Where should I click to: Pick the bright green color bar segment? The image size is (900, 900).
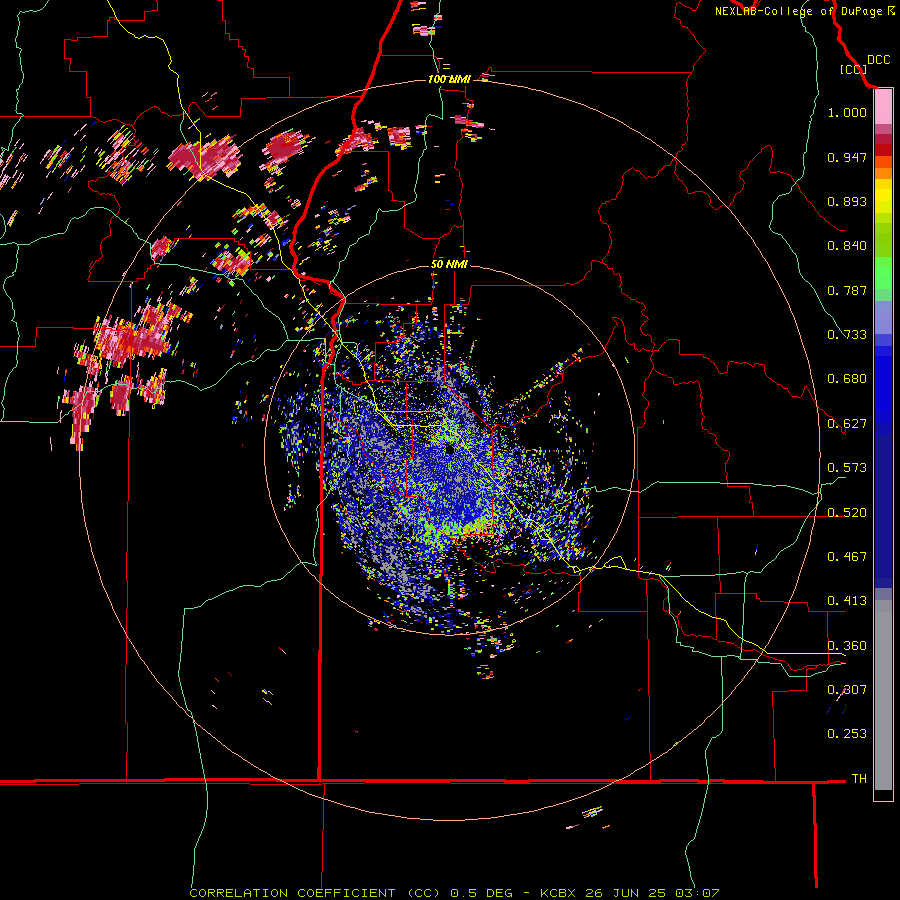(883, 273)
